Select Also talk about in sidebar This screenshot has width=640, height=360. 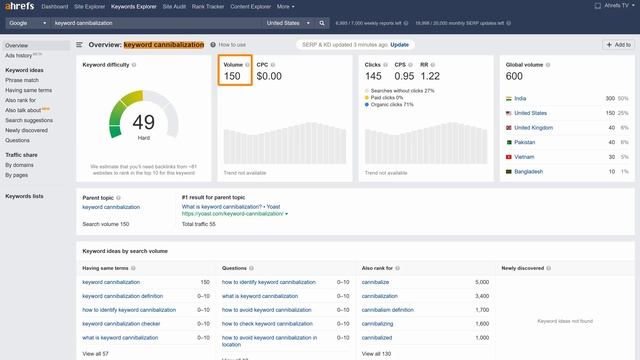click(23, 110)
